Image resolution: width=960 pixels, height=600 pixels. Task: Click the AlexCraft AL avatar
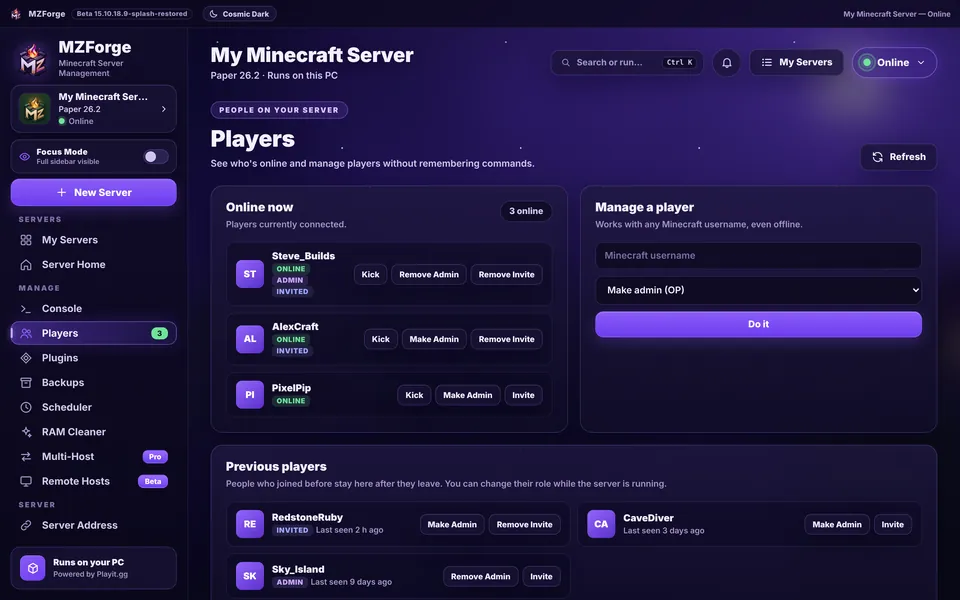click(250, 339)
